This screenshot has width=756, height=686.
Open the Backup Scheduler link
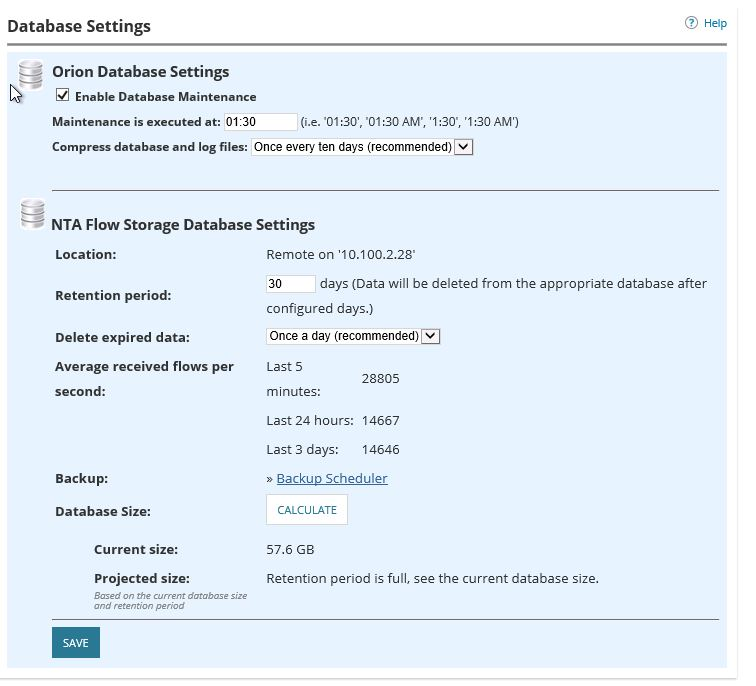point(331,478)
